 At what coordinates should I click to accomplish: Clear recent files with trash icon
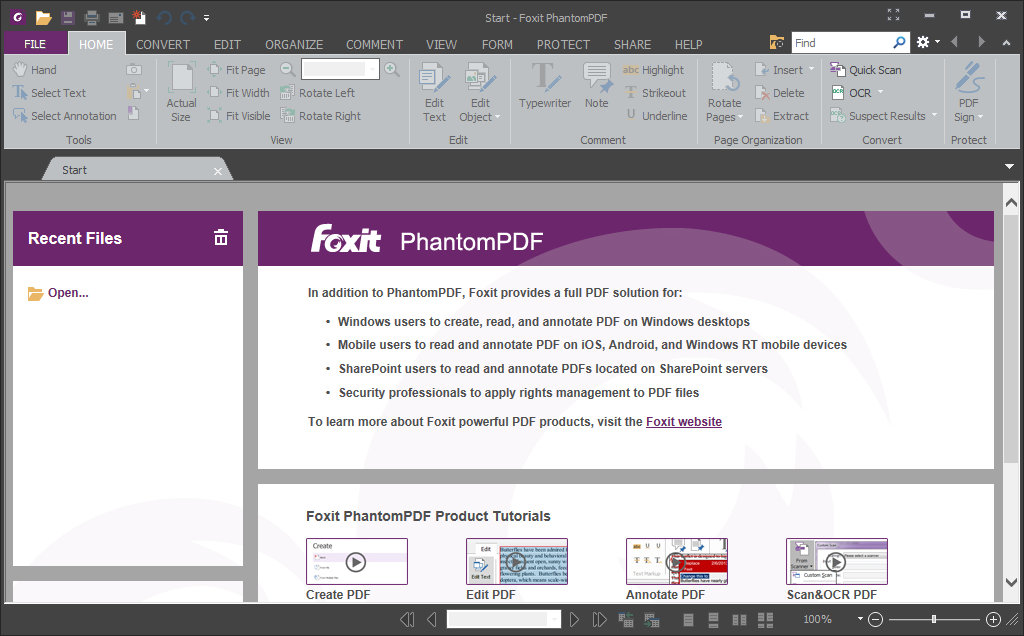pos(221,238)
